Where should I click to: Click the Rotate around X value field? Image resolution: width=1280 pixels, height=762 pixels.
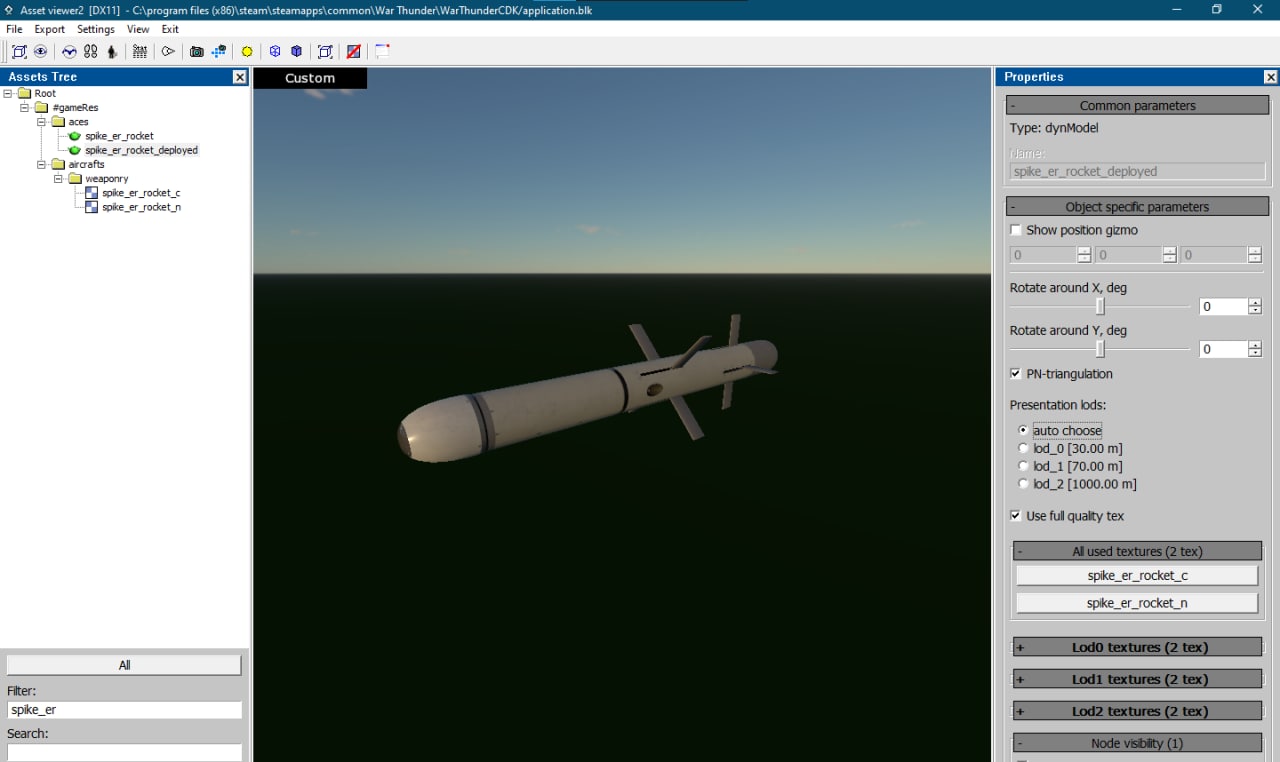[x=1224, y=307]
